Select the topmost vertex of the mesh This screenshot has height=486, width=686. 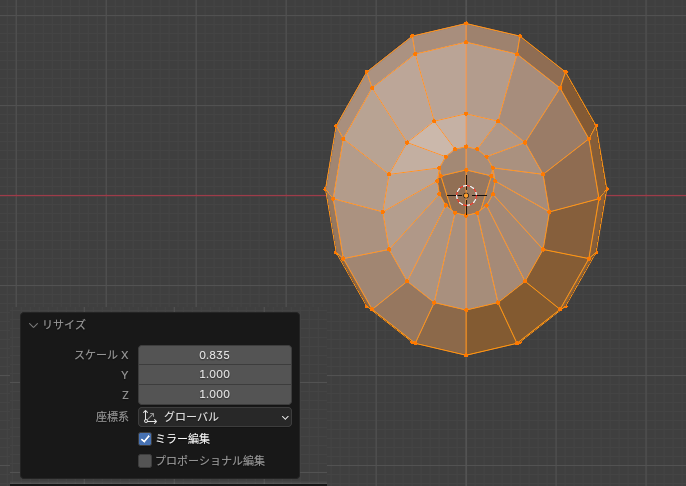coord(466,24)
